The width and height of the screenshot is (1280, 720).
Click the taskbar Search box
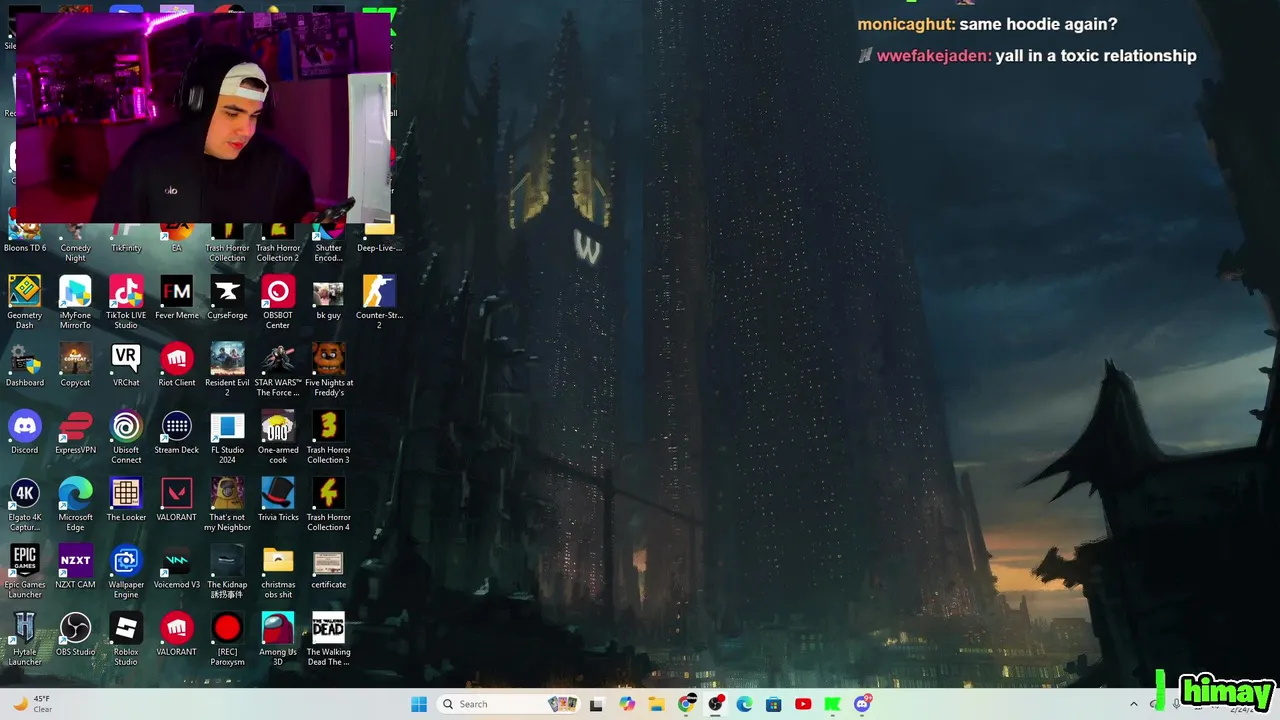point(510,704)
